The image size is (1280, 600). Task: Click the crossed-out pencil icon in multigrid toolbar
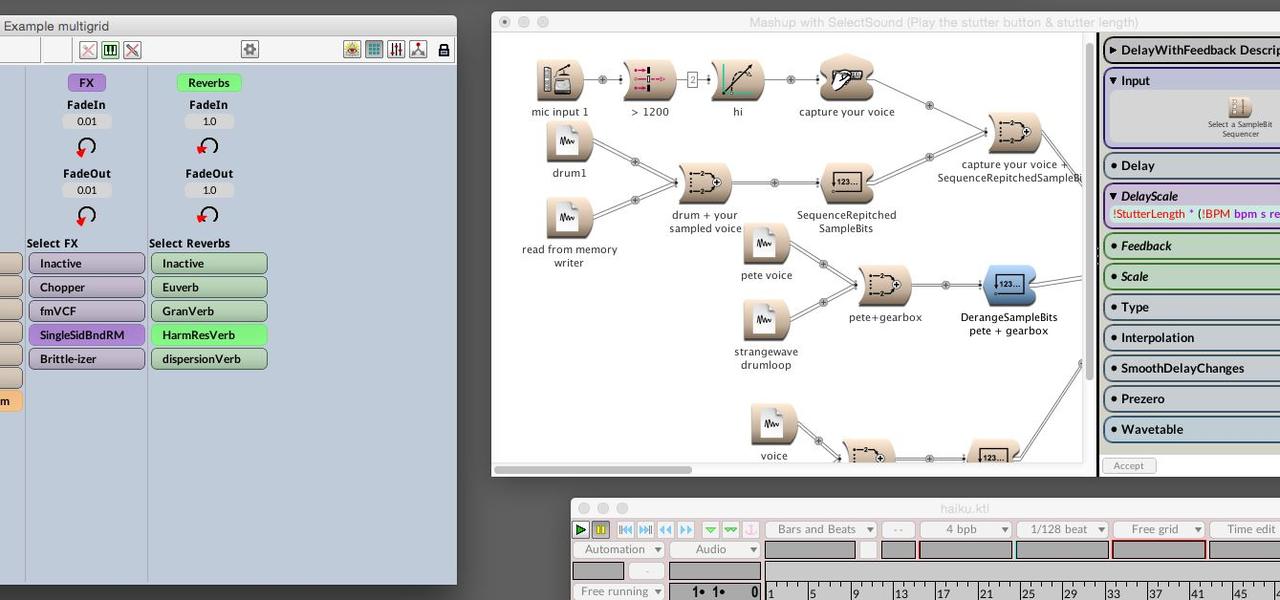pos(132,50)
